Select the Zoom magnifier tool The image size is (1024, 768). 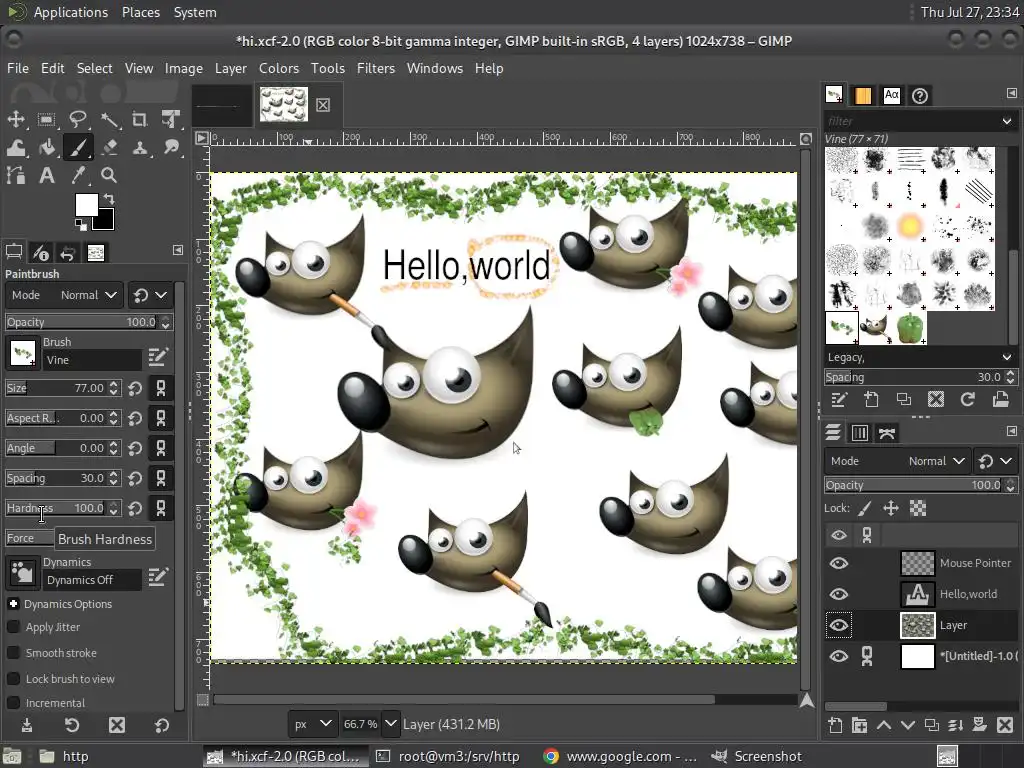point(109,176)
